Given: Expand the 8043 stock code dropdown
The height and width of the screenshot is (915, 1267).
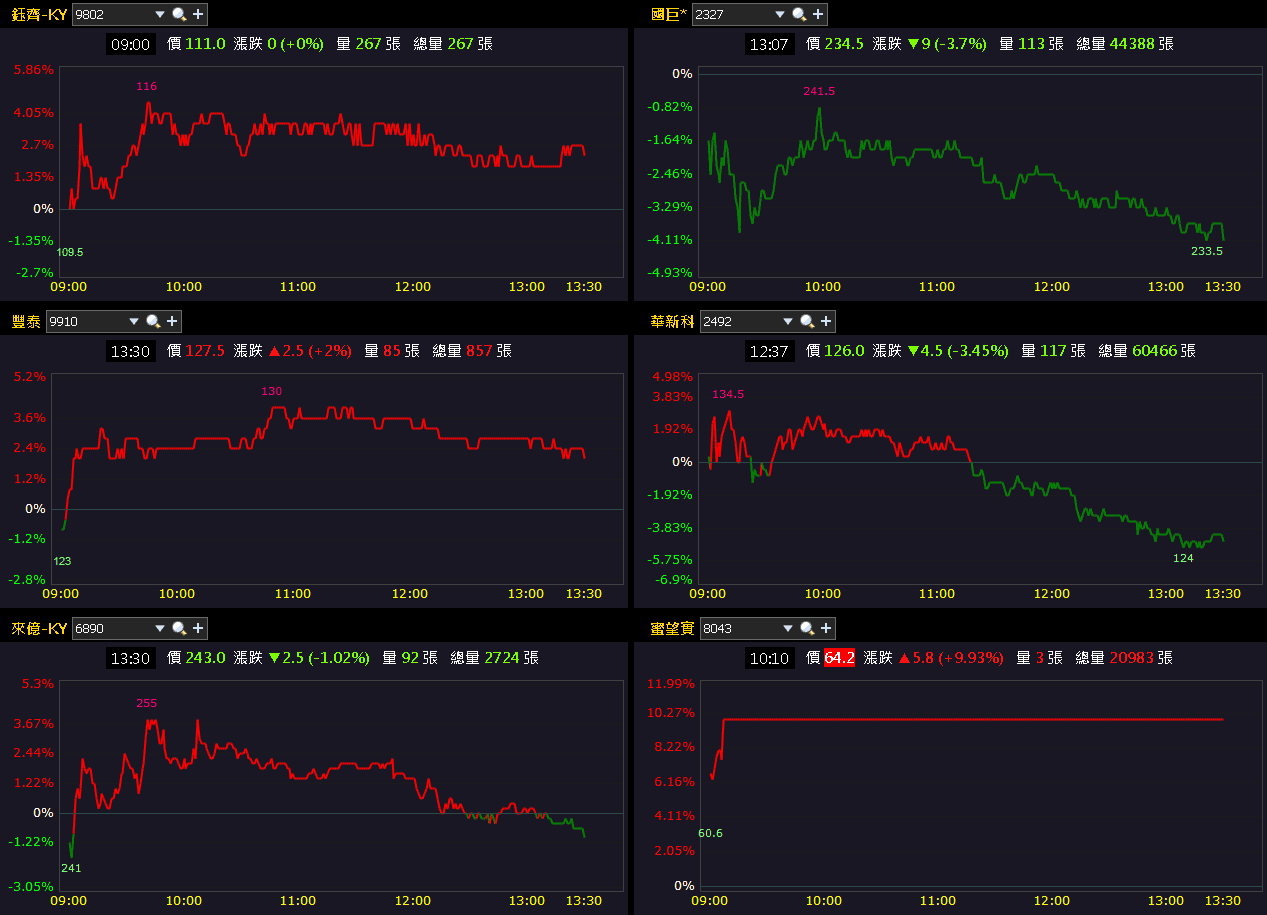Looking at the screenshot, I should (x=788, y=628).
